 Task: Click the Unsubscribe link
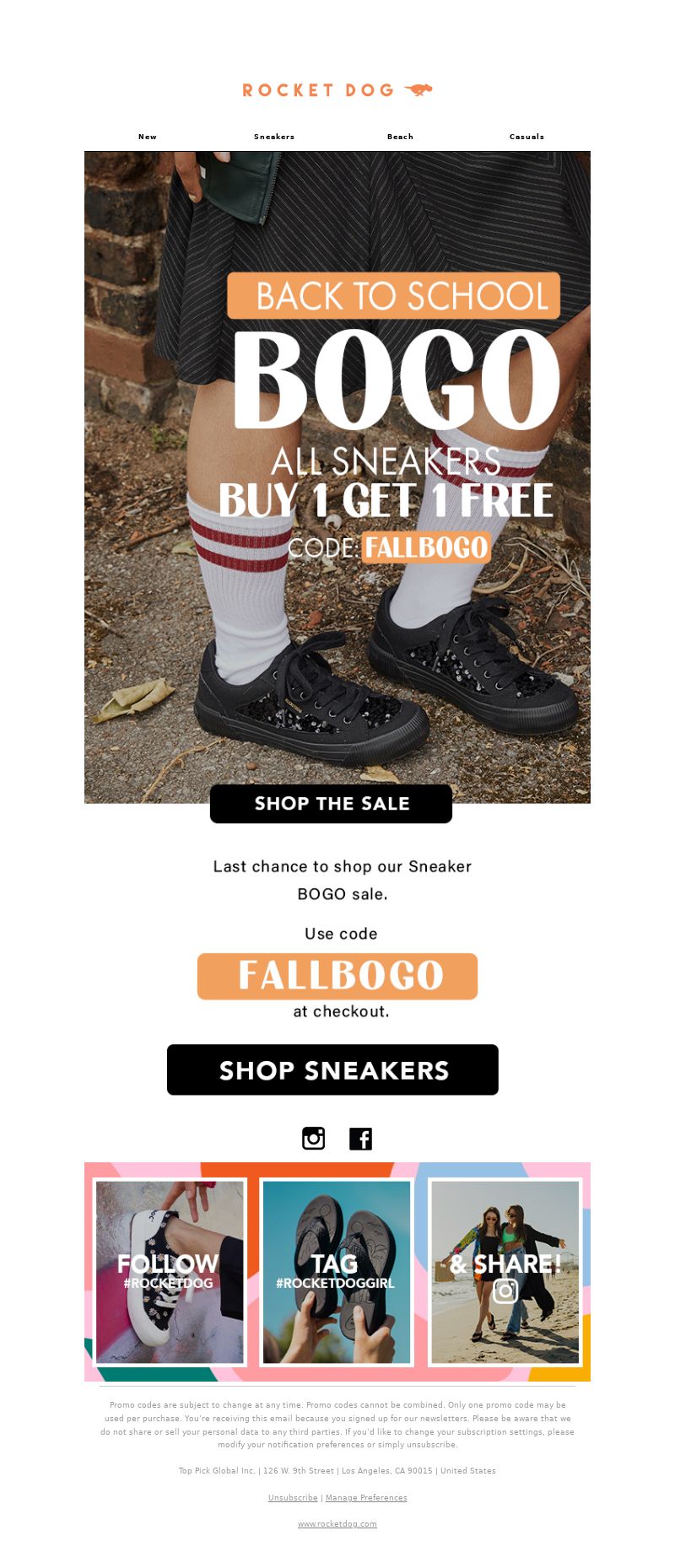point(293,1498)
